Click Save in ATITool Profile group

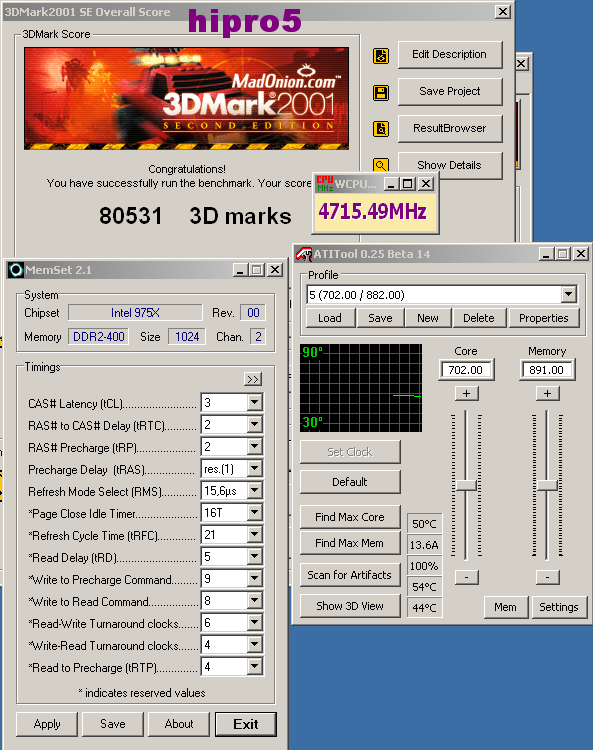click(x=380, y=318)
